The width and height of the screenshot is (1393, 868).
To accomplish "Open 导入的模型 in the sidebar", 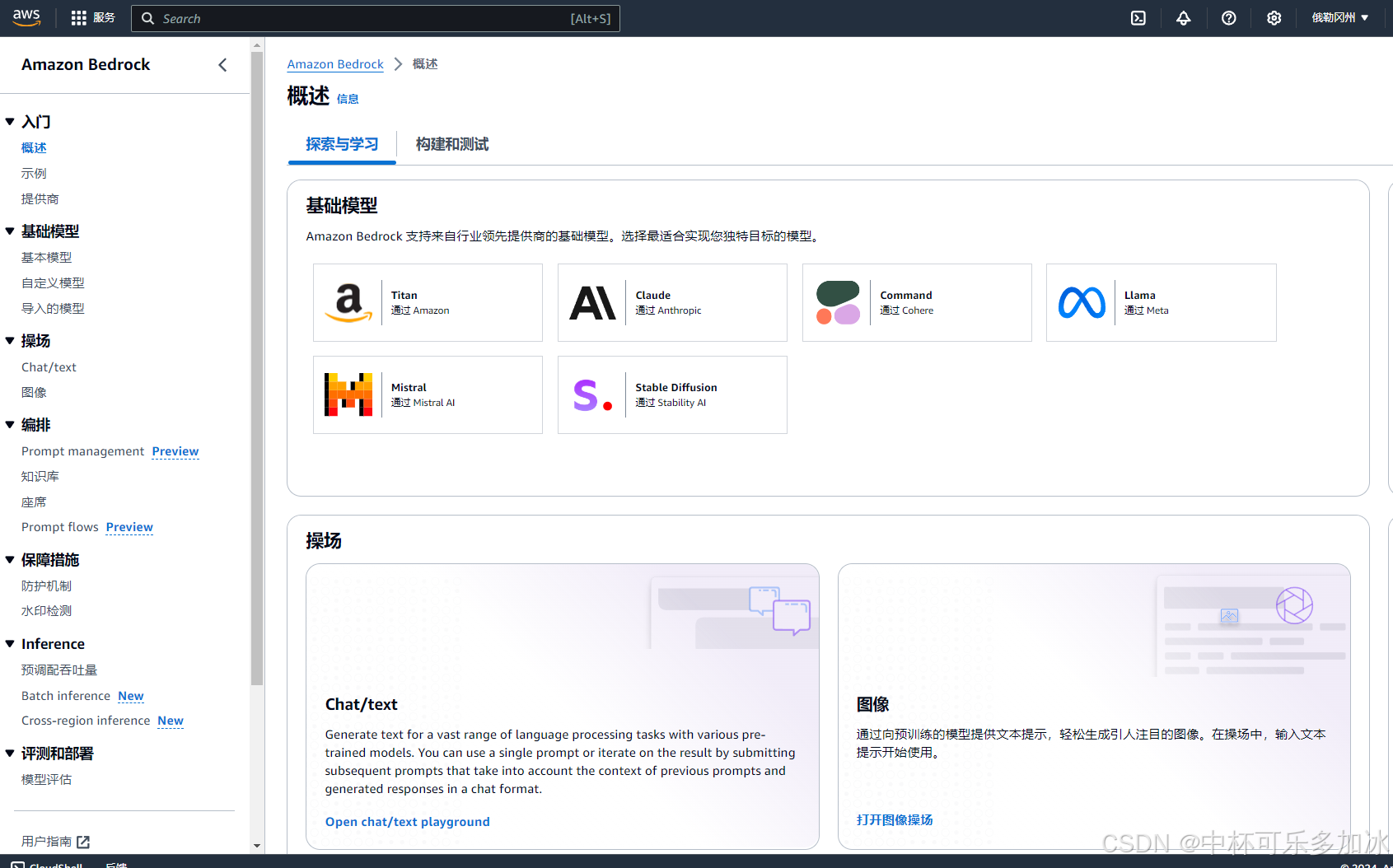I will (x=53, y=309).
